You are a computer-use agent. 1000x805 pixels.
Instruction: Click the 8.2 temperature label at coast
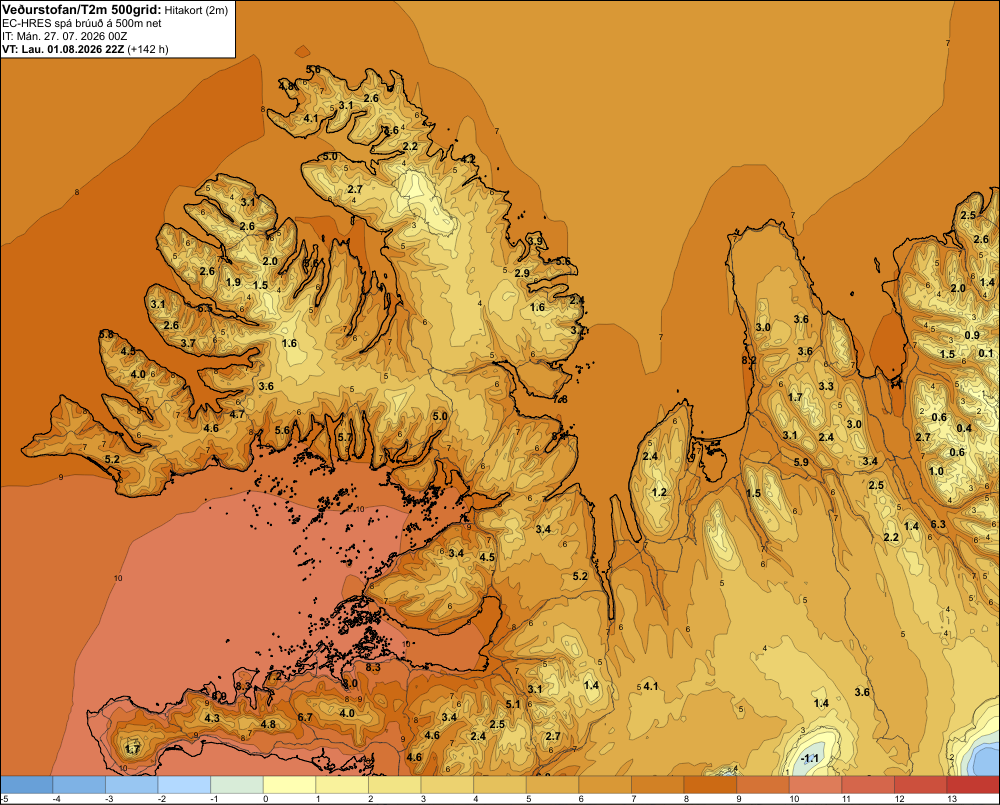pyautogui.click(x=749, y=360)
